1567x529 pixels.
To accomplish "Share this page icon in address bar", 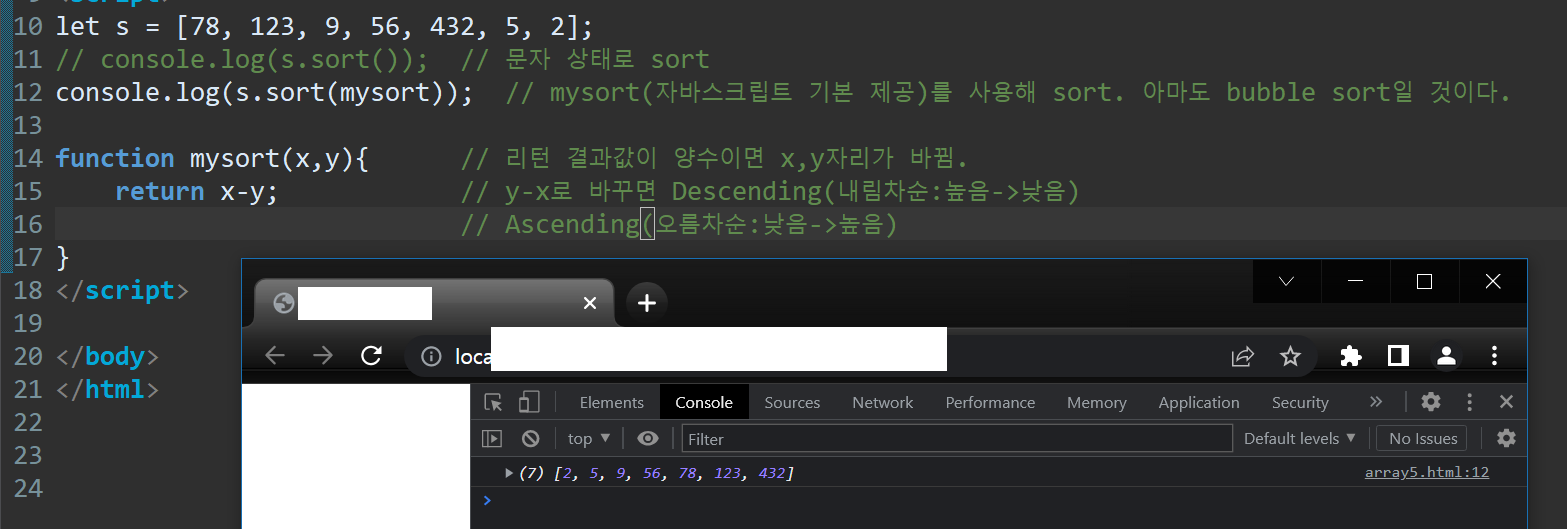I will click(x=1243, y=356).
